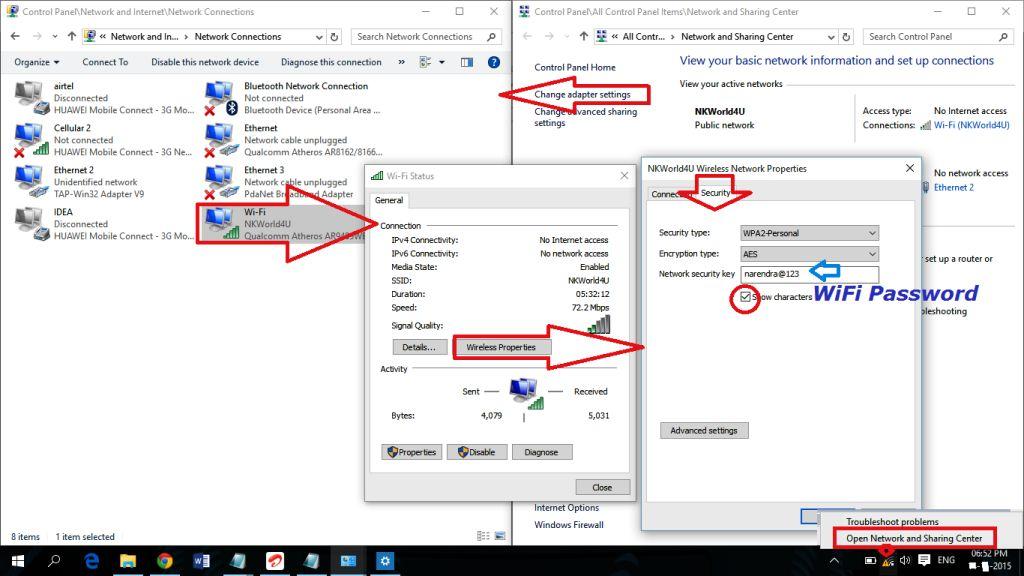Viewport: 1024px width, 576px height.
Task: Toggle the Show characters checkbox
Action: pos(745,297)
